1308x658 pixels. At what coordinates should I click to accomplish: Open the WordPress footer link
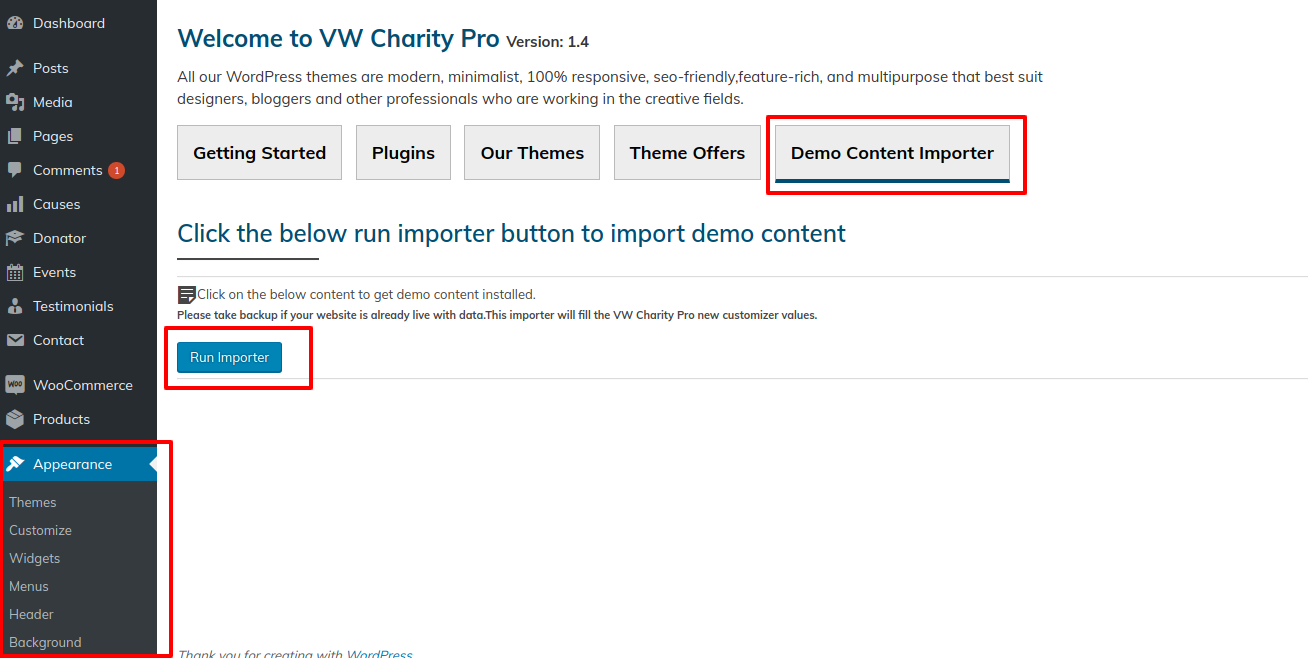point(379,654)
